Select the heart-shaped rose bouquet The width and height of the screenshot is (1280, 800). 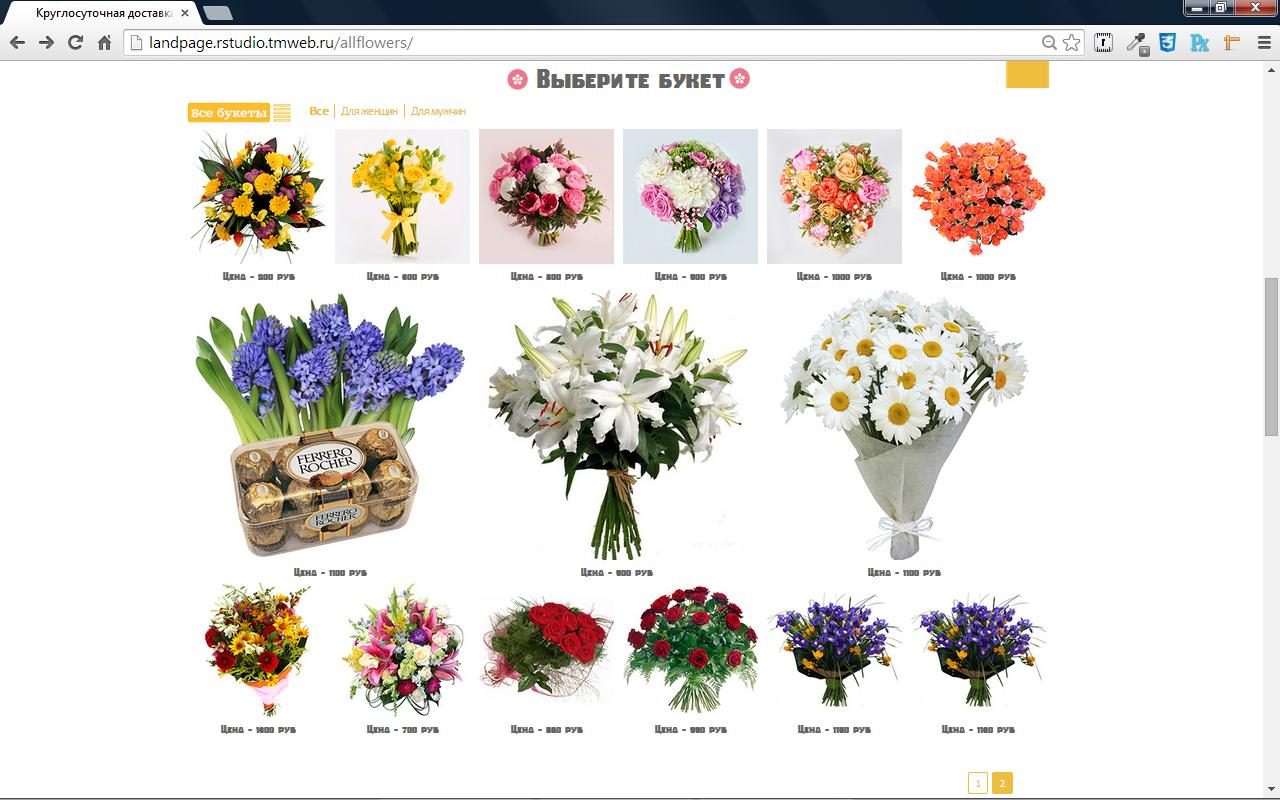pyautogui.click(x=834, y=196)
